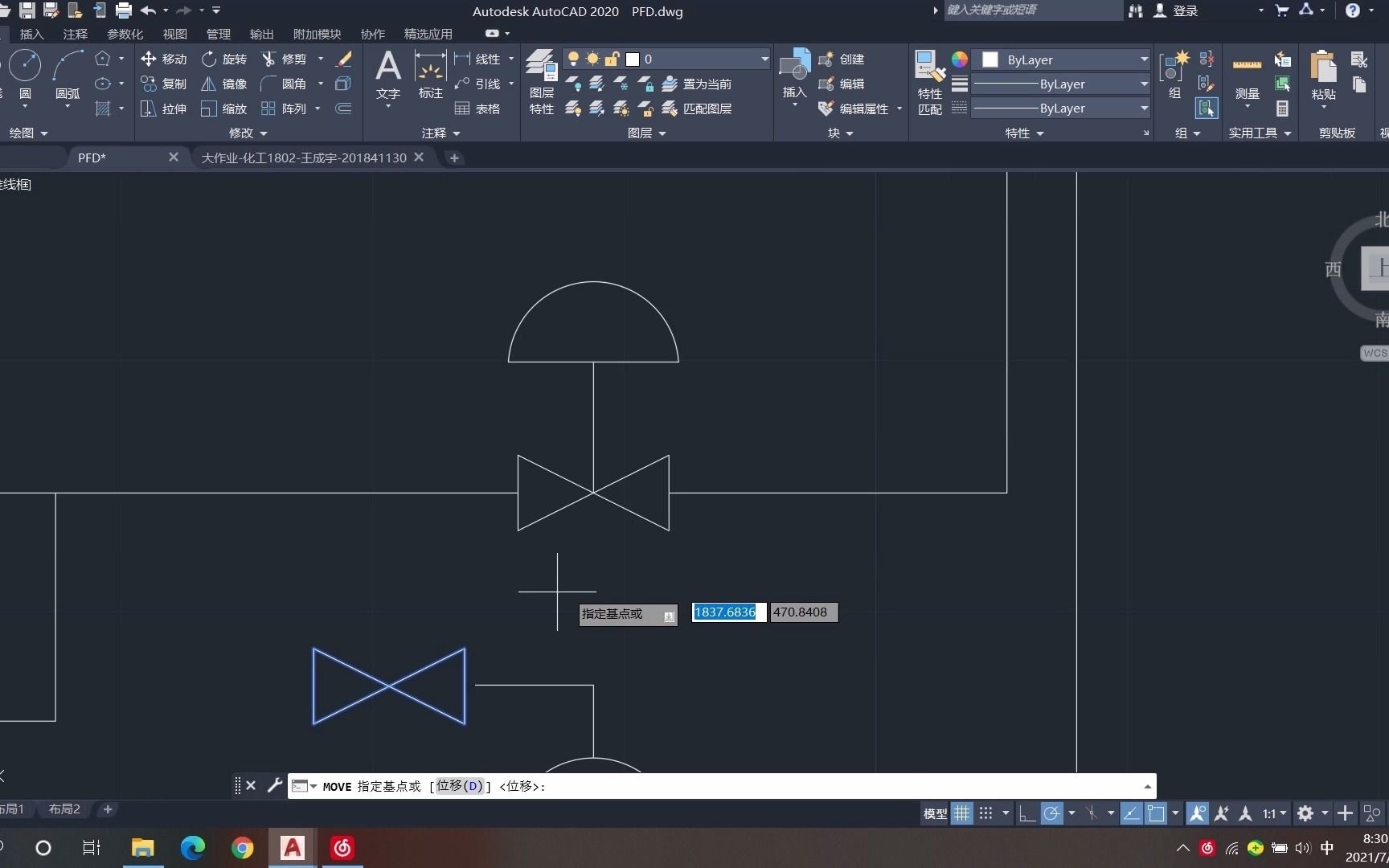
Task: Select the Dimension (标注) tool
Action: tap(430, 75)
